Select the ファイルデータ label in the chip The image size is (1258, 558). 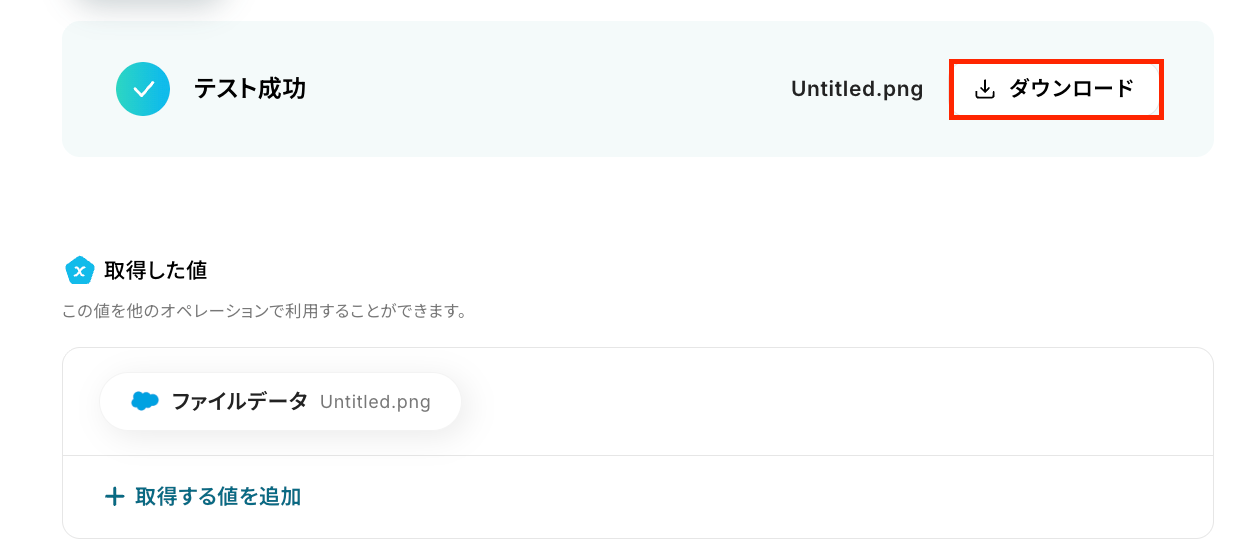coord(240,402)
